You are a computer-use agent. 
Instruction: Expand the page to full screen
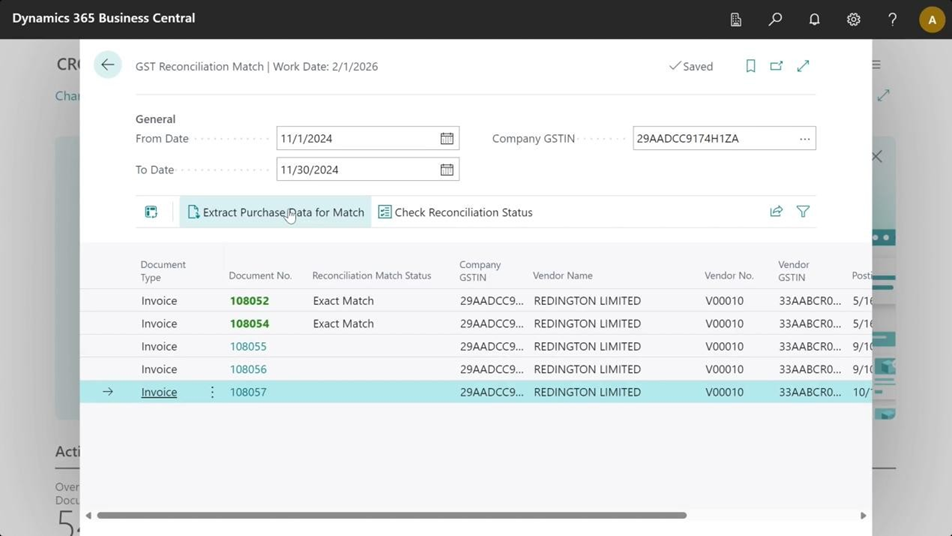tap(803, 66)
